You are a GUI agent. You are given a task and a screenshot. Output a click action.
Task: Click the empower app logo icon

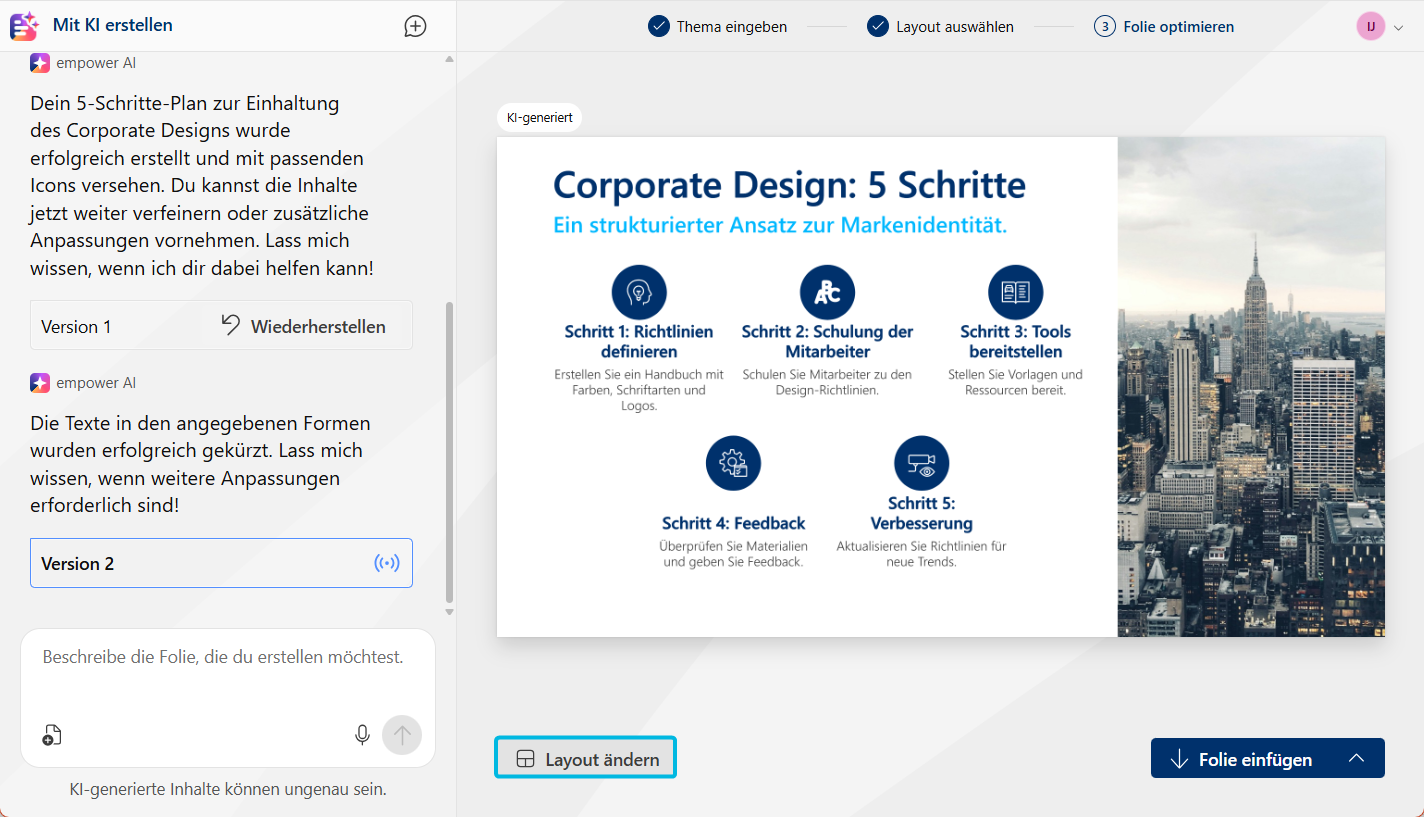pyautogui.click(x=24, y=26)
